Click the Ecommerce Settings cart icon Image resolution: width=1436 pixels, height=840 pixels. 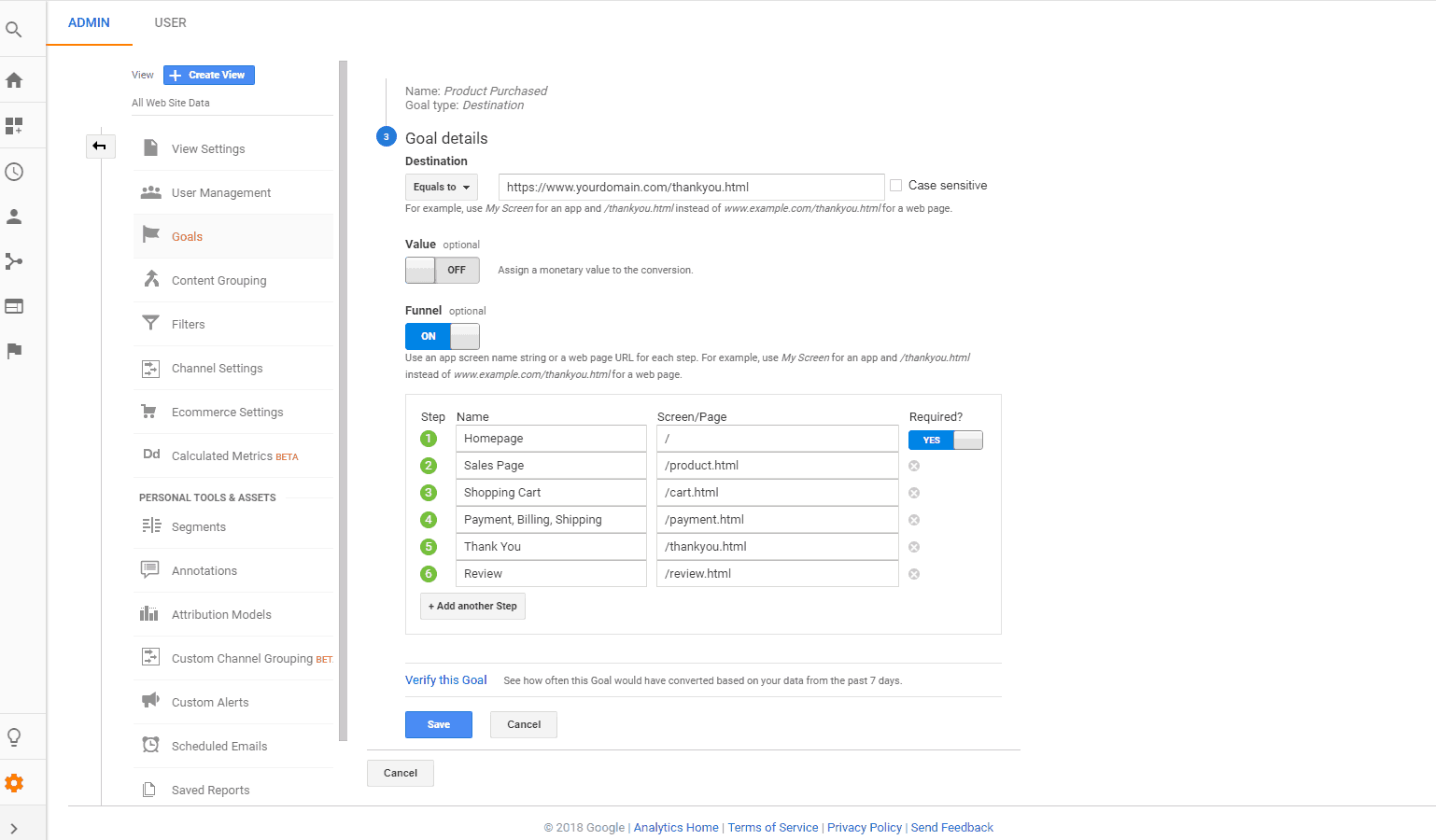[x=149, y=412]
